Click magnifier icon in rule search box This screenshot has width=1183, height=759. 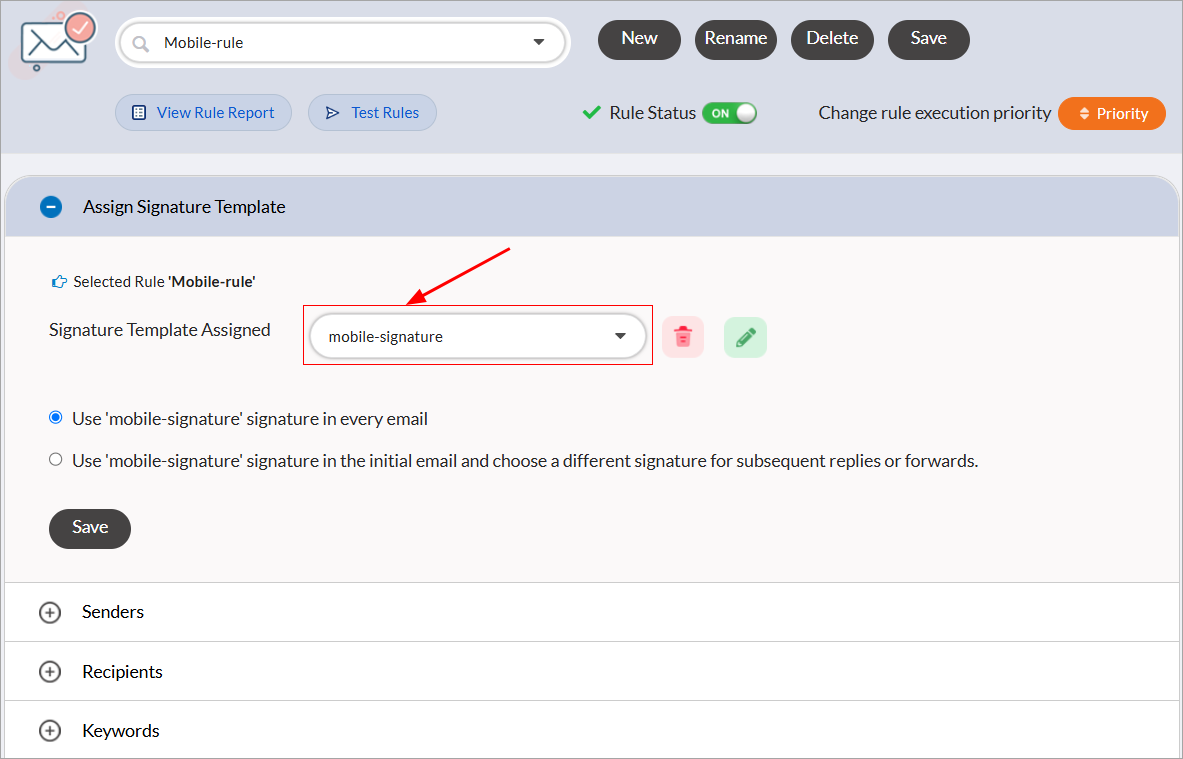coord(141,43)
